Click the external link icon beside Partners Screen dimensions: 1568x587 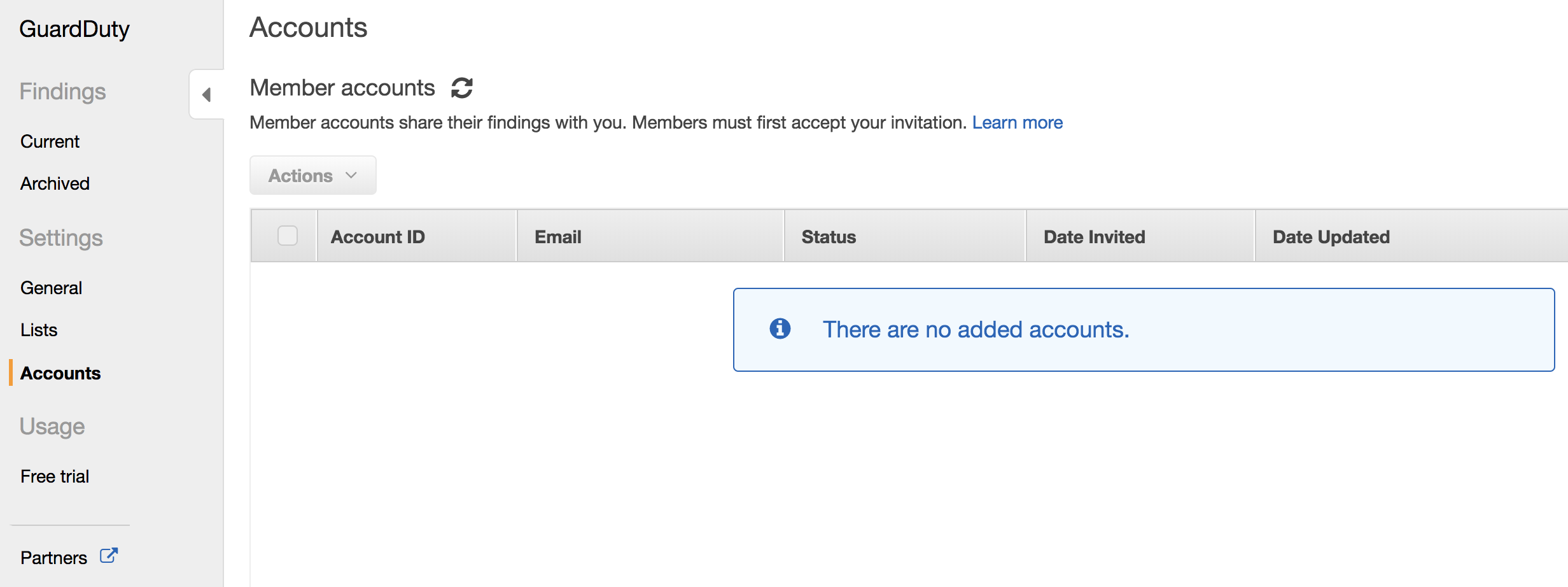point(109,556)
